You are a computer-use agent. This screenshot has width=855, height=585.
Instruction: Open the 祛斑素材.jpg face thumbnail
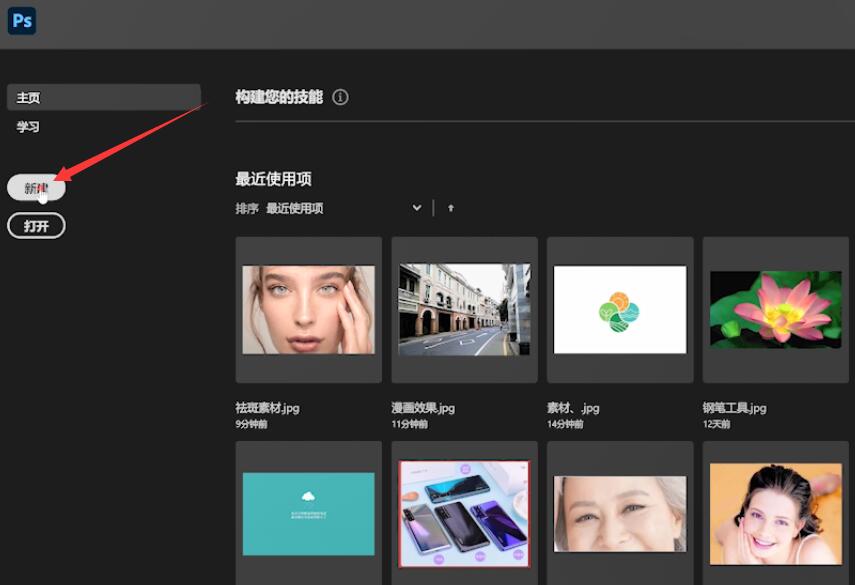(309, 310)
